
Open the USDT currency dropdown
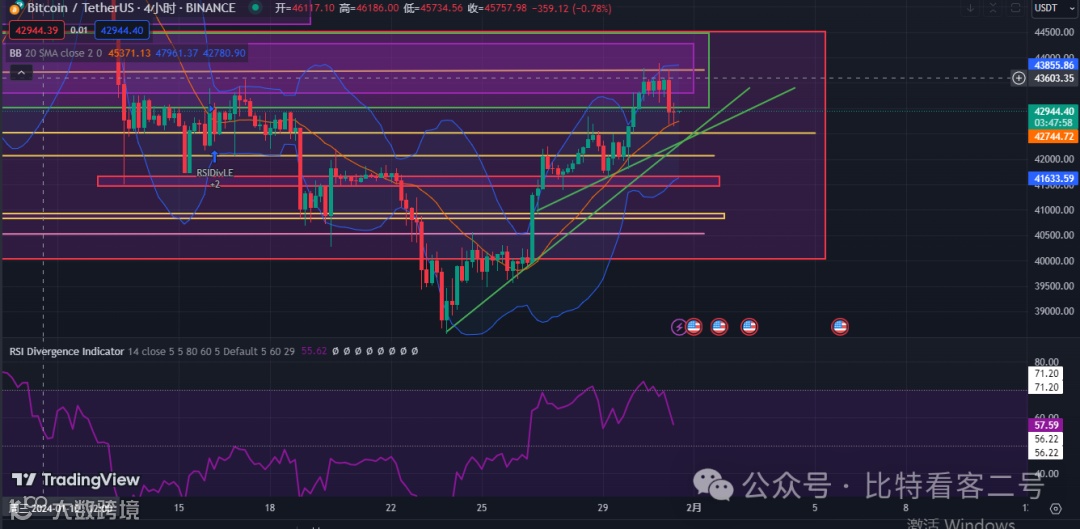click(1052, 8)
